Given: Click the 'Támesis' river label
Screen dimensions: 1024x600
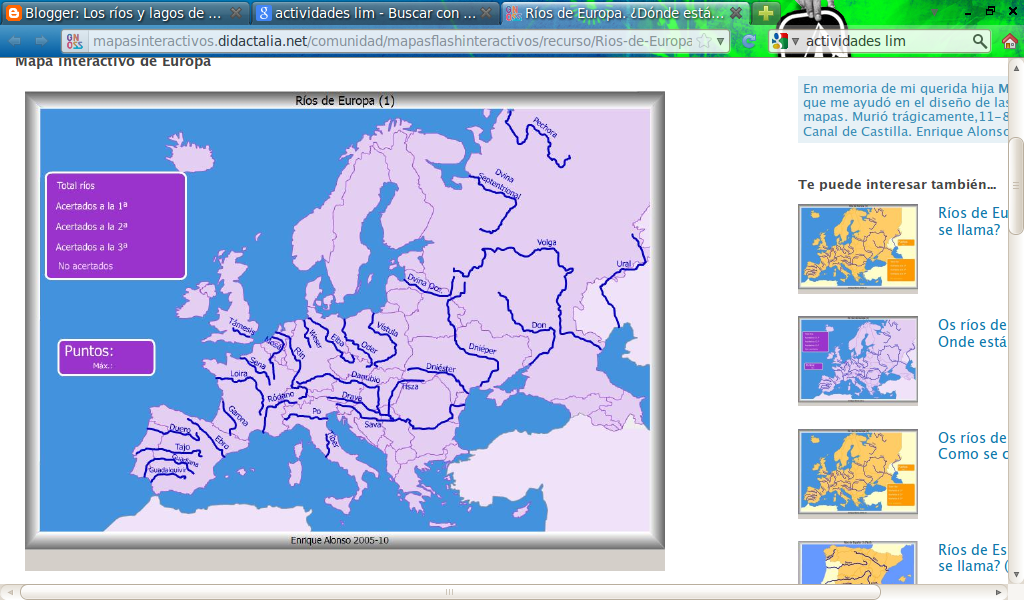Looking at the screenshot, I should point(242,326).
